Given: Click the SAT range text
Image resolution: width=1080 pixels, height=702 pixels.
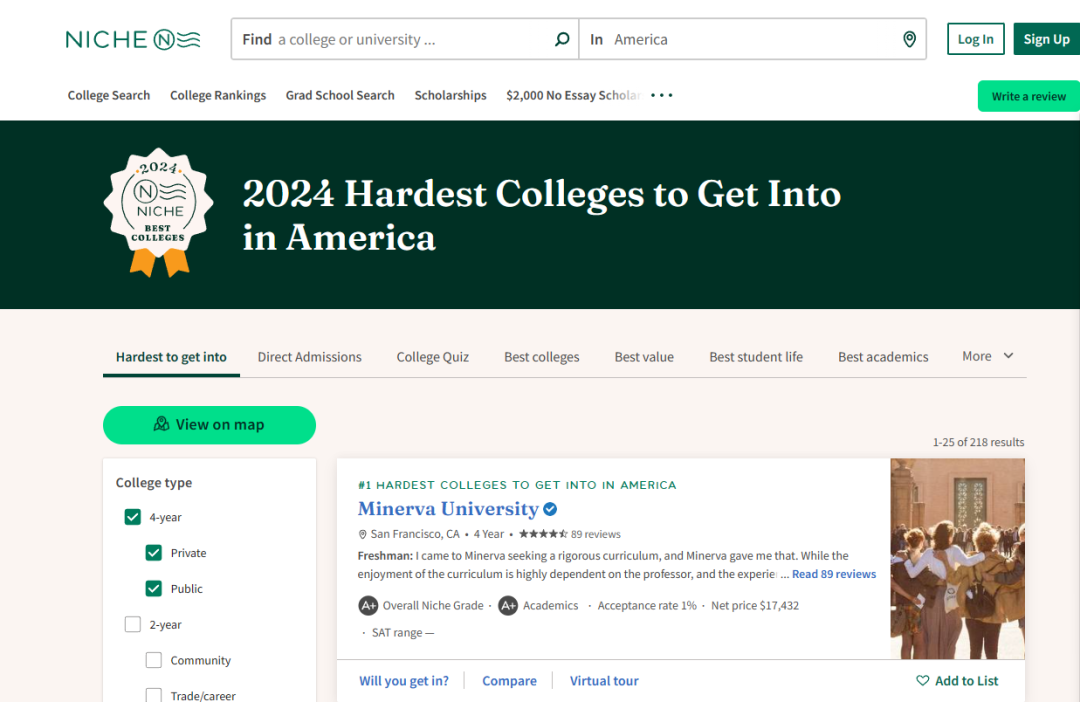Looking at the screenshot, I should tap(403, 632).
